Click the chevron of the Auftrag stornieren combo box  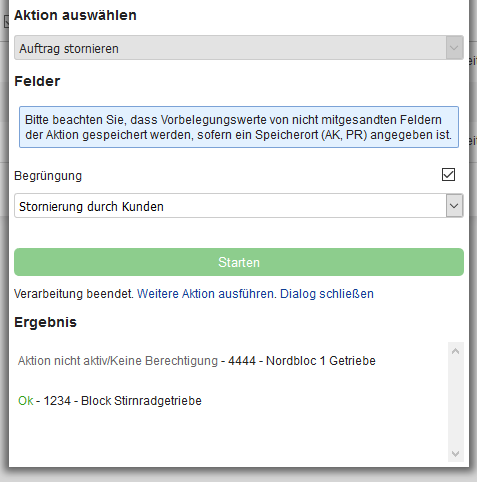454,48
